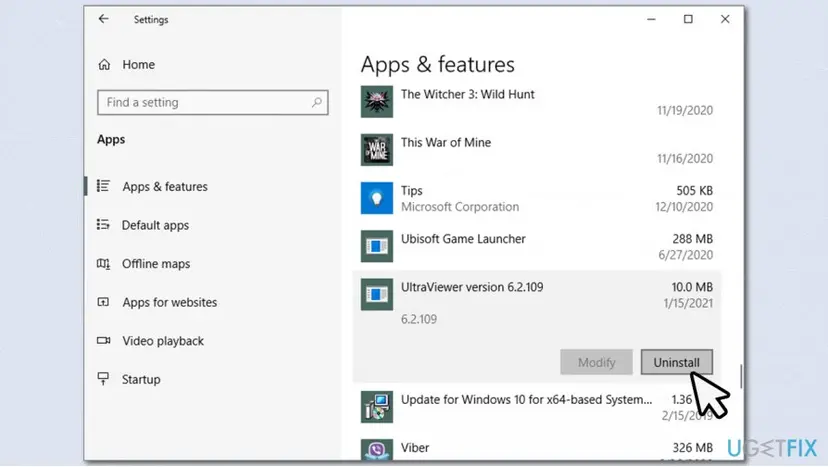828x467 pixels.
Task: Click the apps list scrollbar thumb
Action: click(741, 377)
